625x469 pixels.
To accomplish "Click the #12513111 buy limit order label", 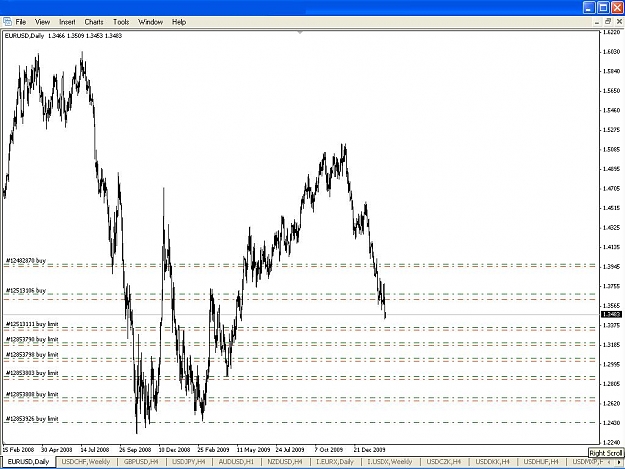I will point(32,324).
